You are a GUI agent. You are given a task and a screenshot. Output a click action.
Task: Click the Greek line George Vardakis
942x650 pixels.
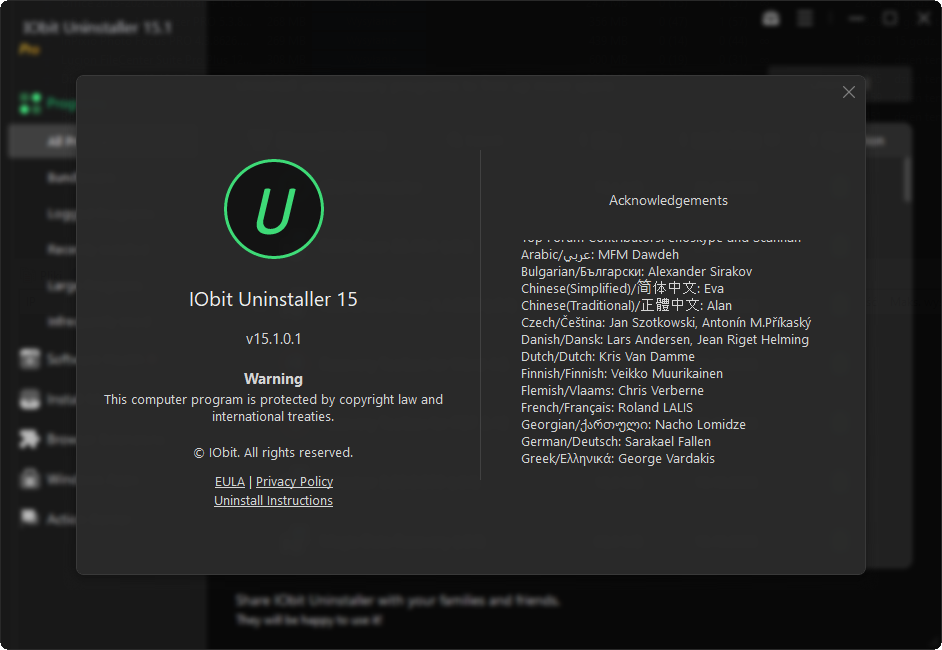pyautogui.click(x=618, y=458)
